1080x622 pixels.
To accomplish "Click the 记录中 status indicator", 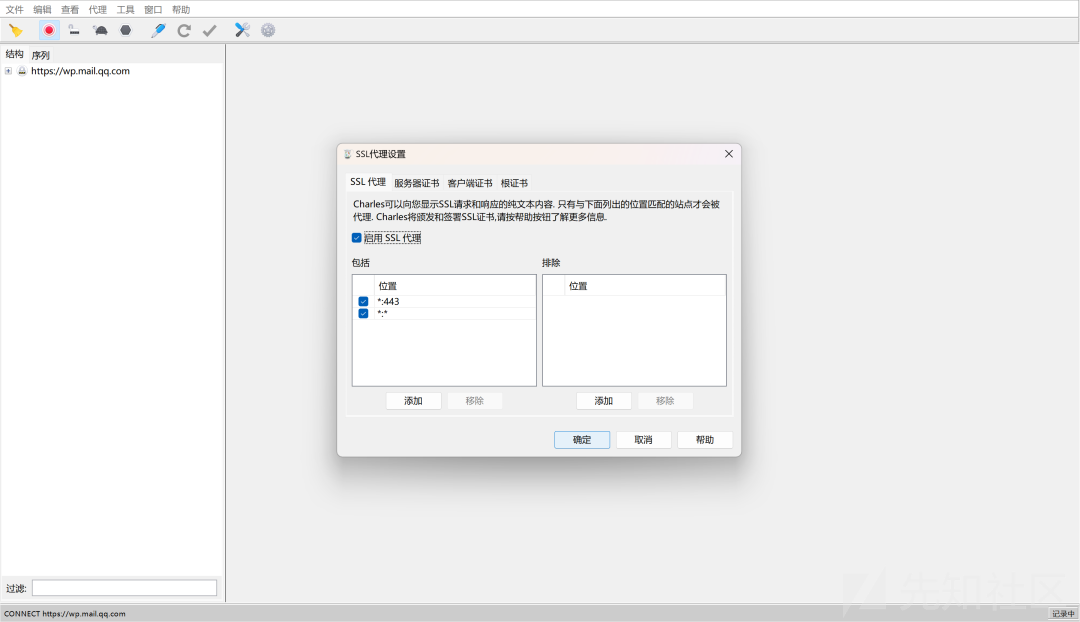I will 1063,614.
